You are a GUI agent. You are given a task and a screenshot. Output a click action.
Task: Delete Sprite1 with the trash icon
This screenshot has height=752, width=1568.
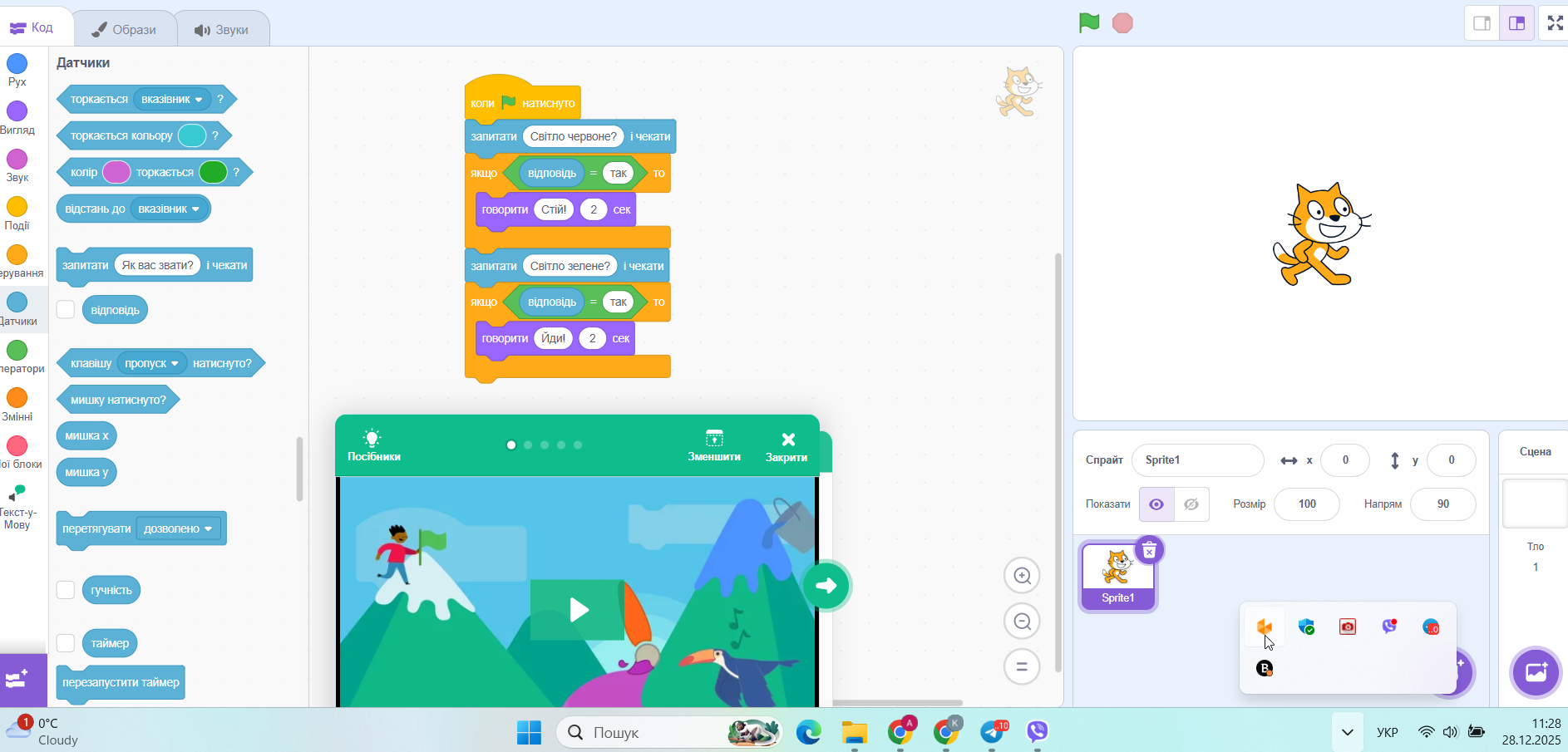[x=1149, y=550]
